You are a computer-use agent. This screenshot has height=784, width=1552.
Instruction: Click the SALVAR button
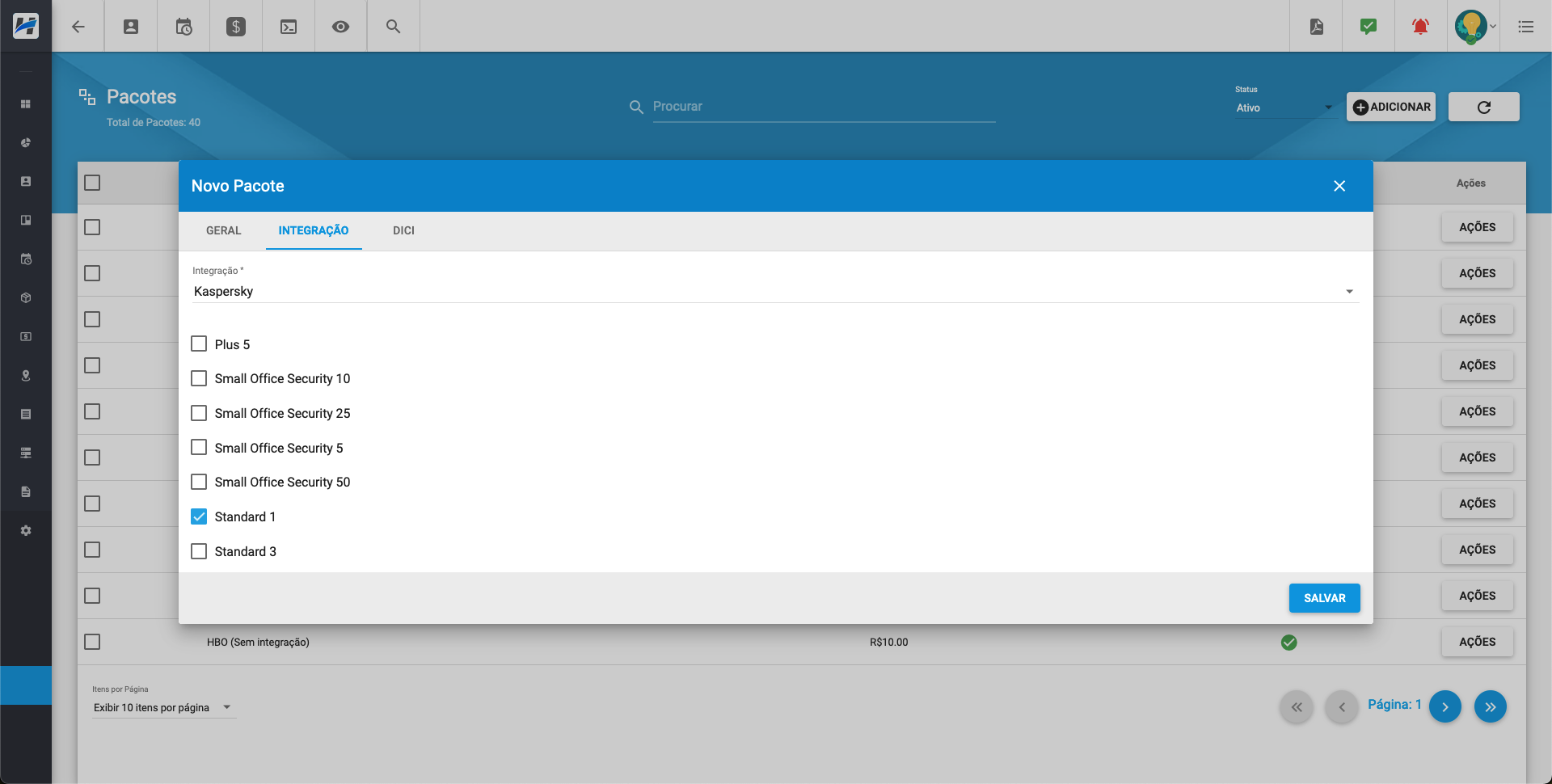point(1324,598)
